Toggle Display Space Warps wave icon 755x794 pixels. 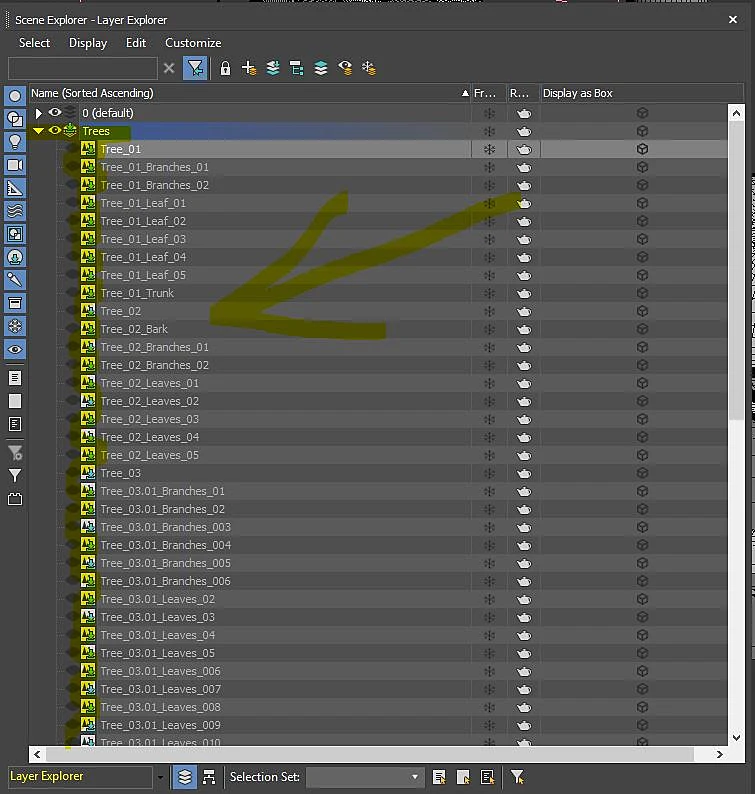(x=15, y=211)
